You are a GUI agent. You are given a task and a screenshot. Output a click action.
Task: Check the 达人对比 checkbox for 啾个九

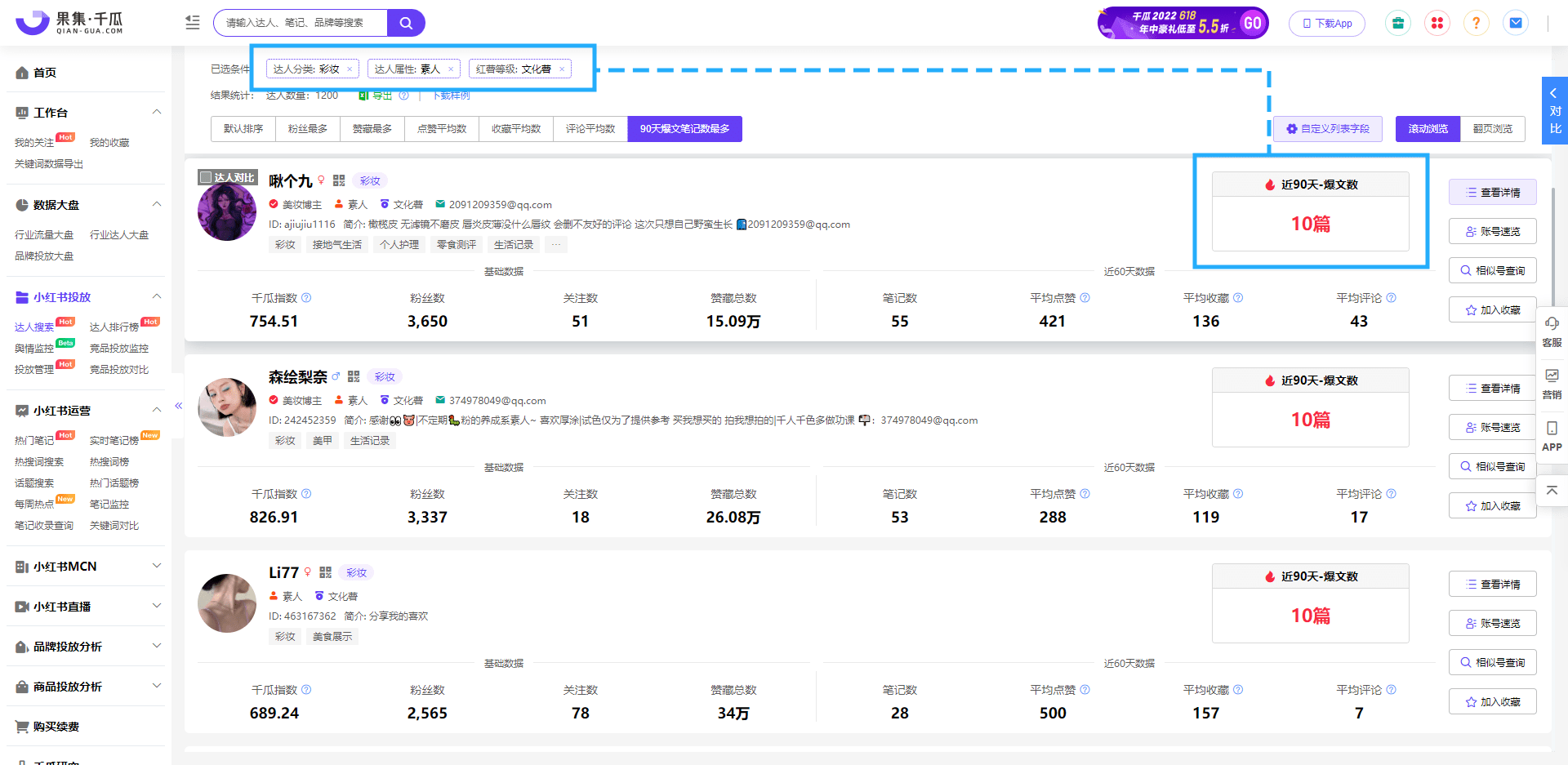tap(206, 177)
